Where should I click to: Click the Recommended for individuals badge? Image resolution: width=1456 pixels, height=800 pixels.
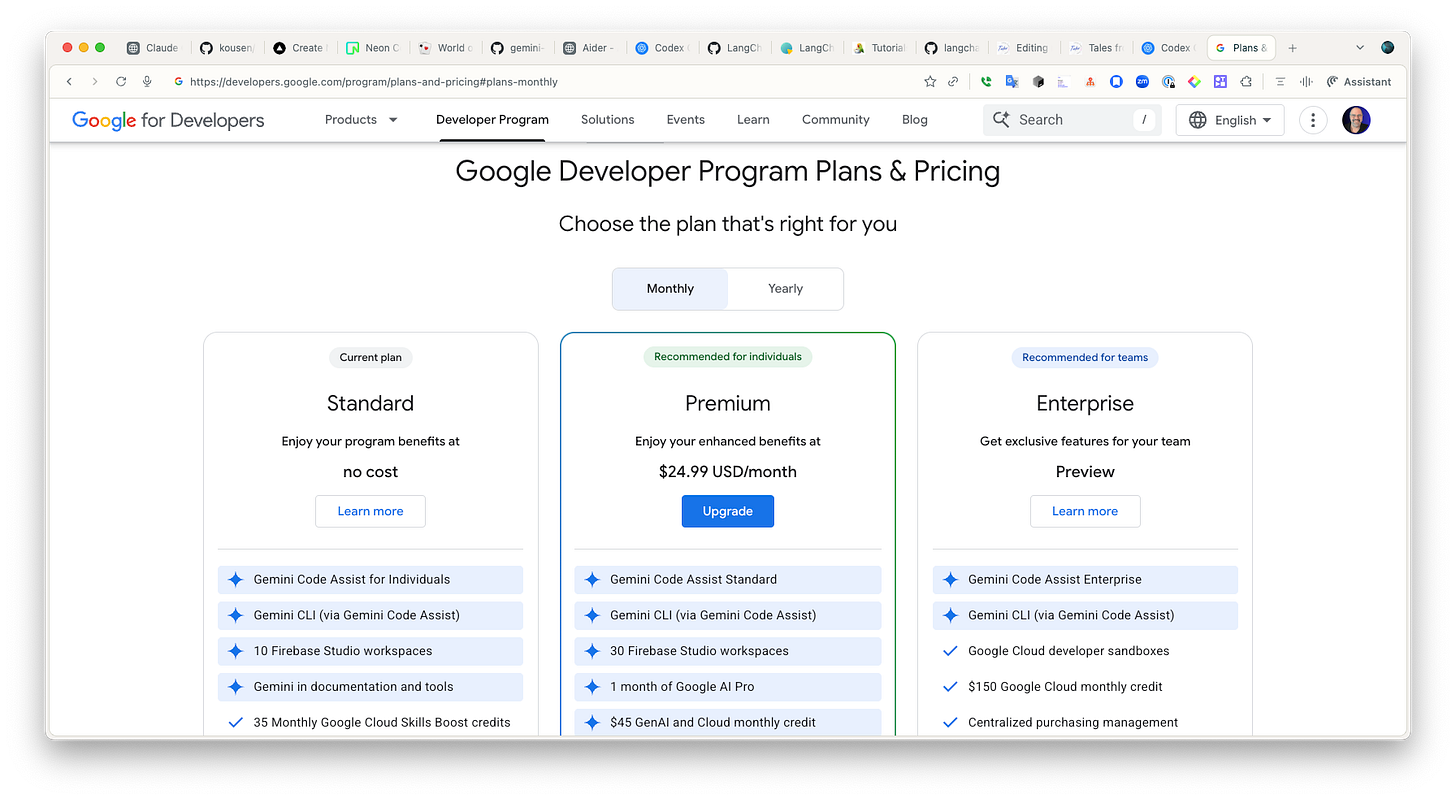coord(728,357)
